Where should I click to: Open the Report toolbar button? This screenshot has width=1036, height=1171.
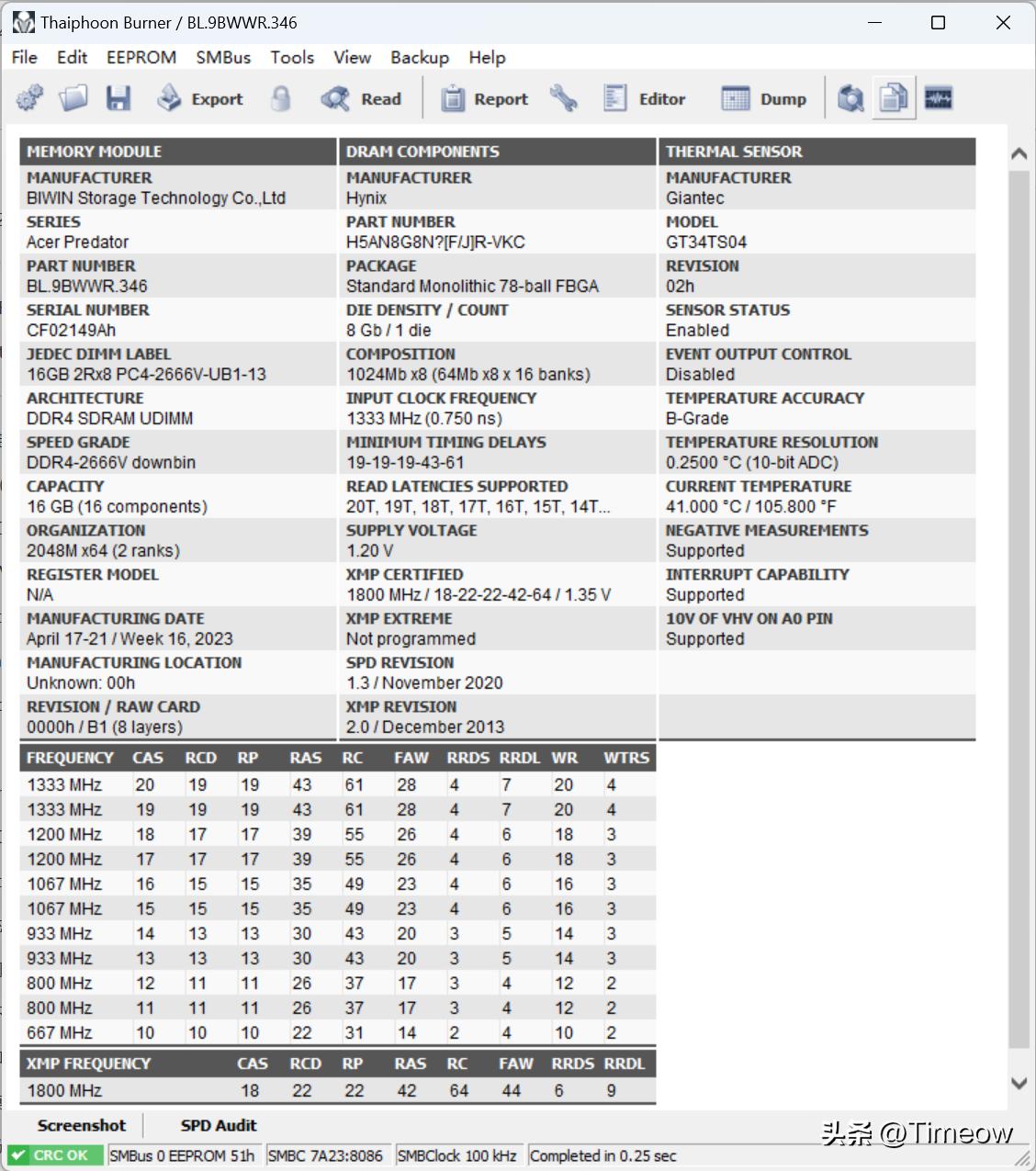pyautogui.click(x=484, y=98)
